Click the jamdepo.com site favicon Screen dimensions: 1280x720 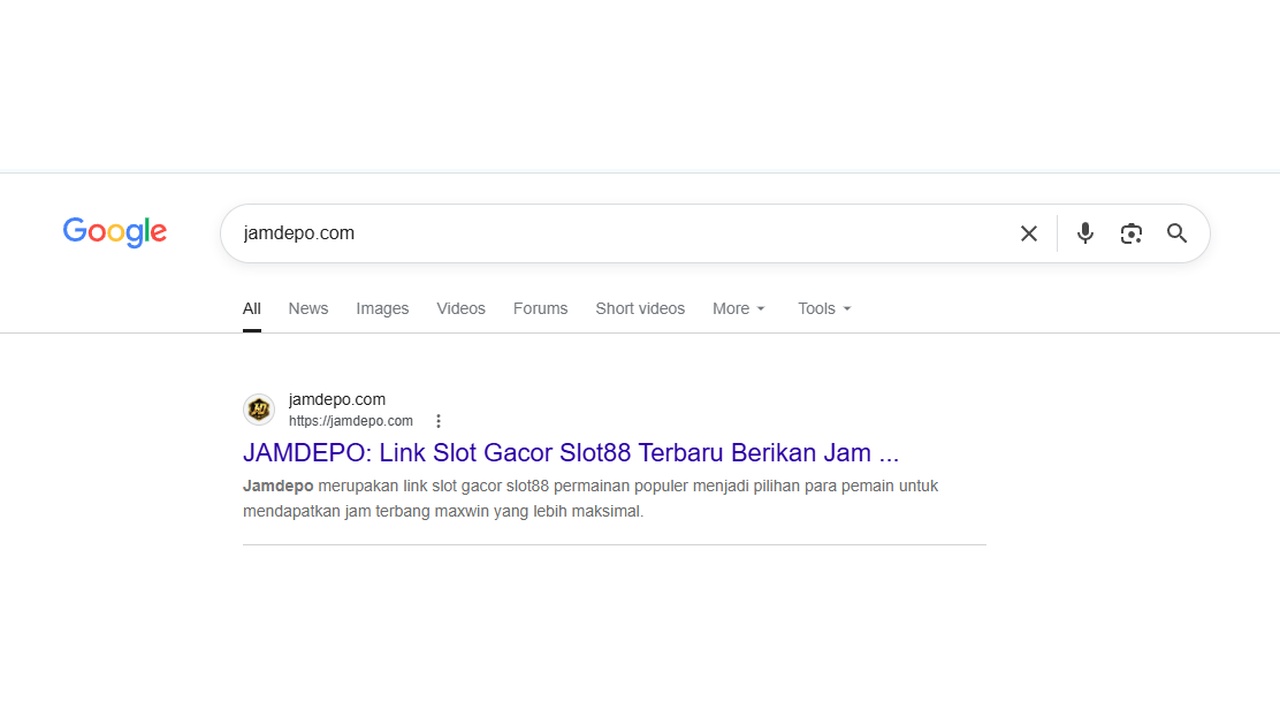coord(259,409)
